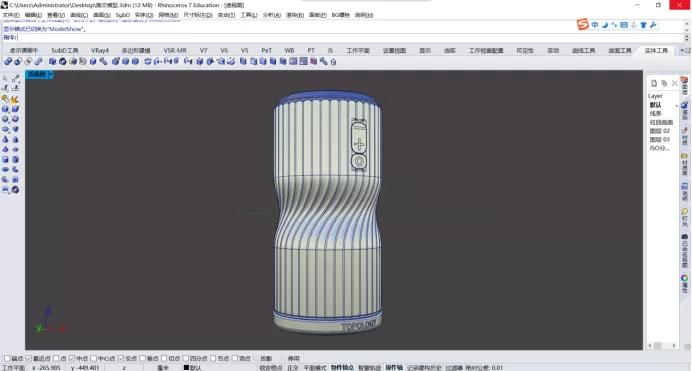Viewport: 692px width, 371px height.
Task: Select the sphere tool in left toolbox
Action: 5,119
